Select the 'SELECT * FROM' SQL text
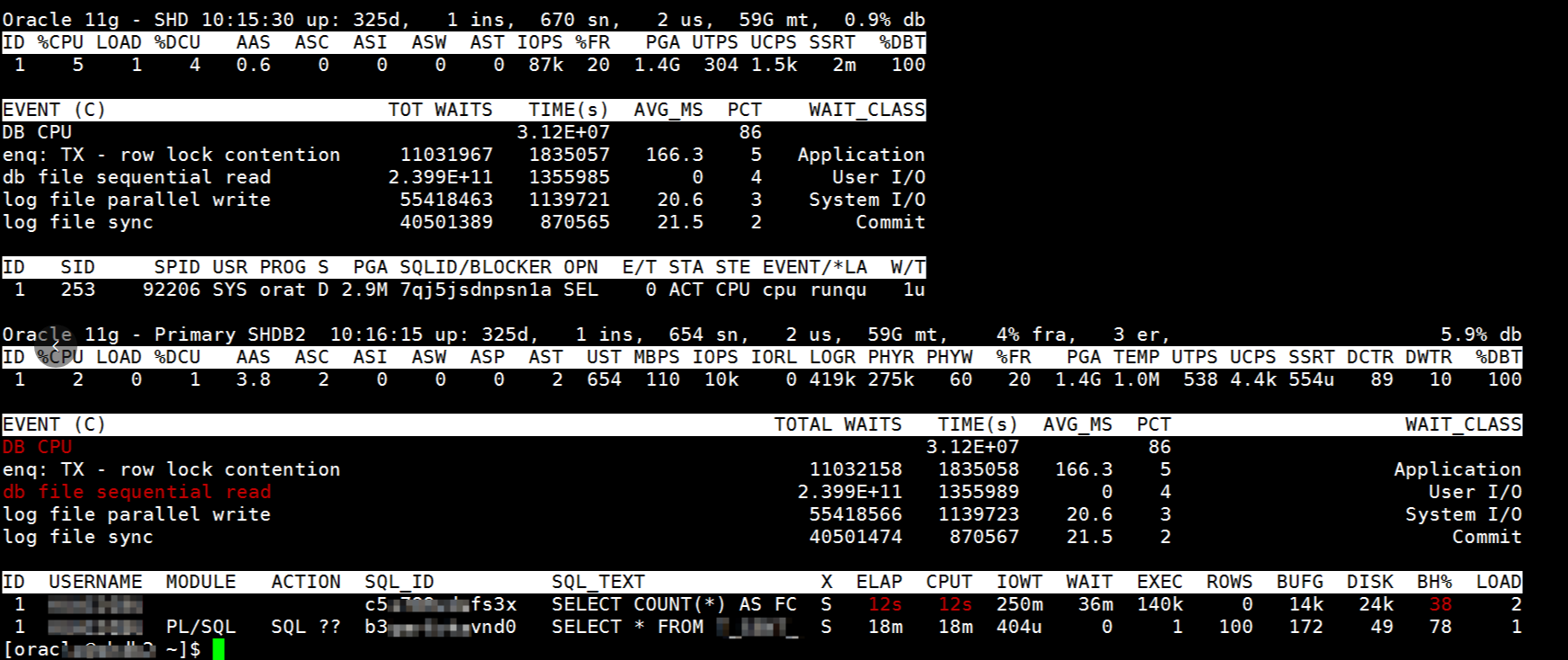The height and width of the screenshot is (660, 1568). [628, 627]
